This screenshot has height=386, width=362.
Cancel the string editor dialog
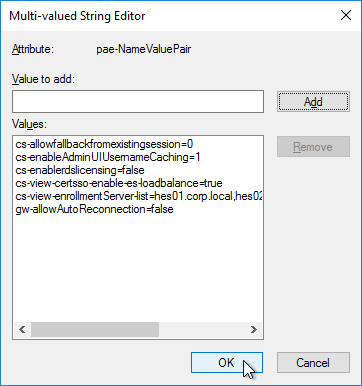point(313,363)
